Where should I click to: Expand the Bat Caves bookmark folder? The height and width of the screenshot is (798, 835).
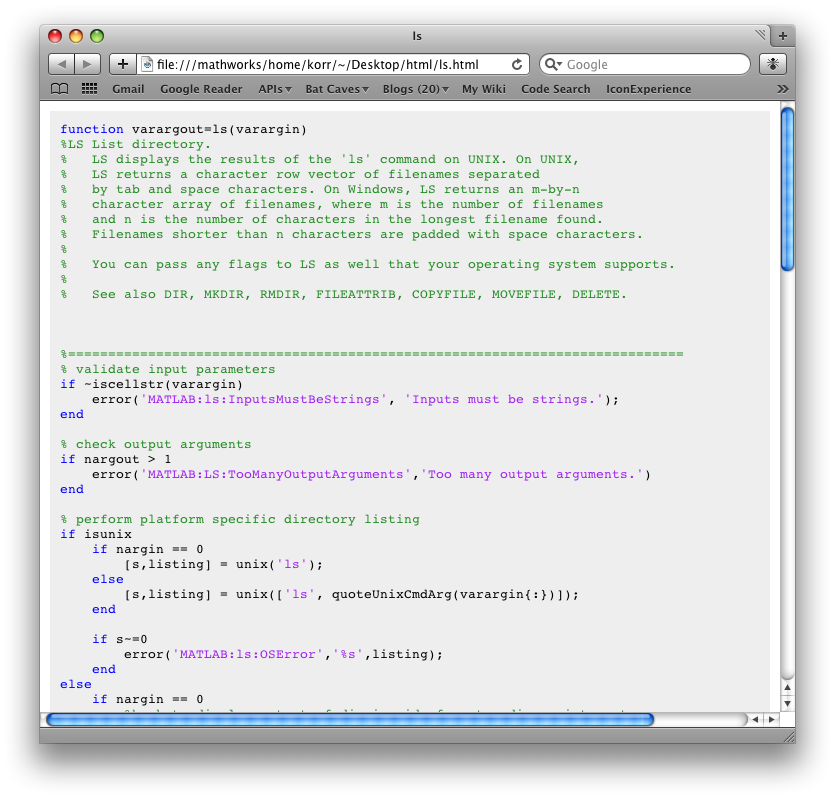[x=336, y=89]
